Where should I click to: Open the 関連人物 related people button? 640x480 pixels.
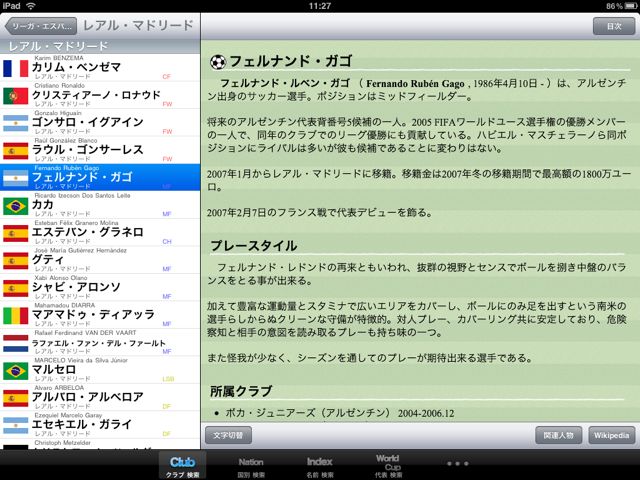coord(558,435)
